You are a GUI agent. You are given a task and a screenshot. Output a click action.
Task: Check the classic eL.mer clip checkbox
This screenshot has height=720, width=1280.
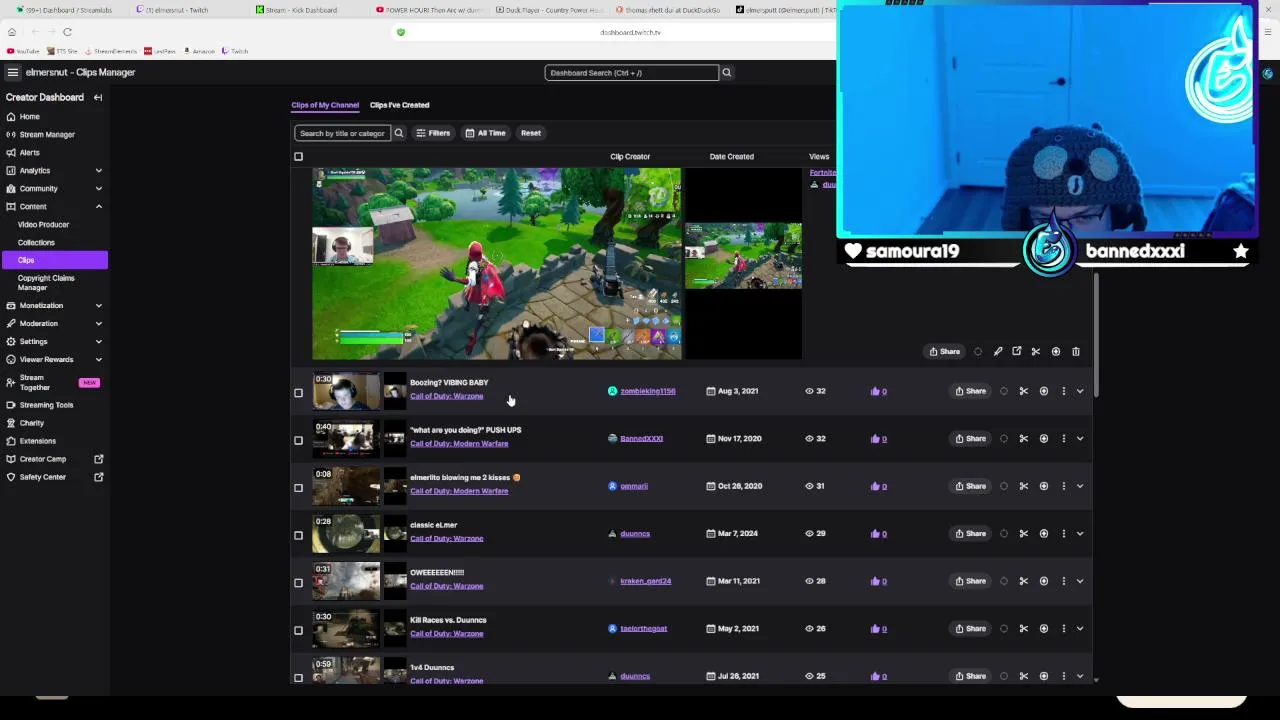298,535
